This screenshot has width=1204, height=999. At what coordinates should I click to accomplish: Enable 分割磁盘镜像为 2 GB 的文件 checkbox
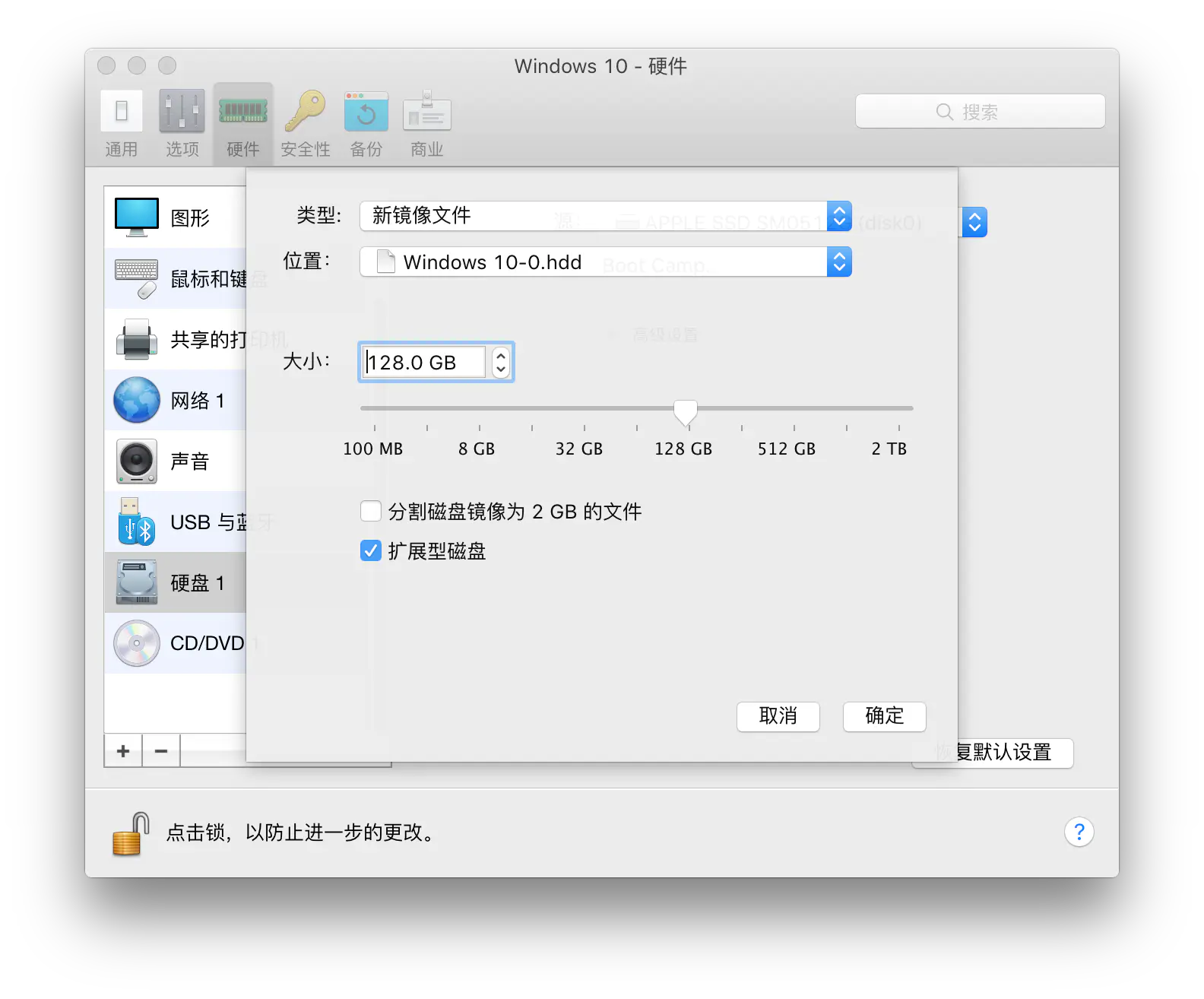point(371,511)
